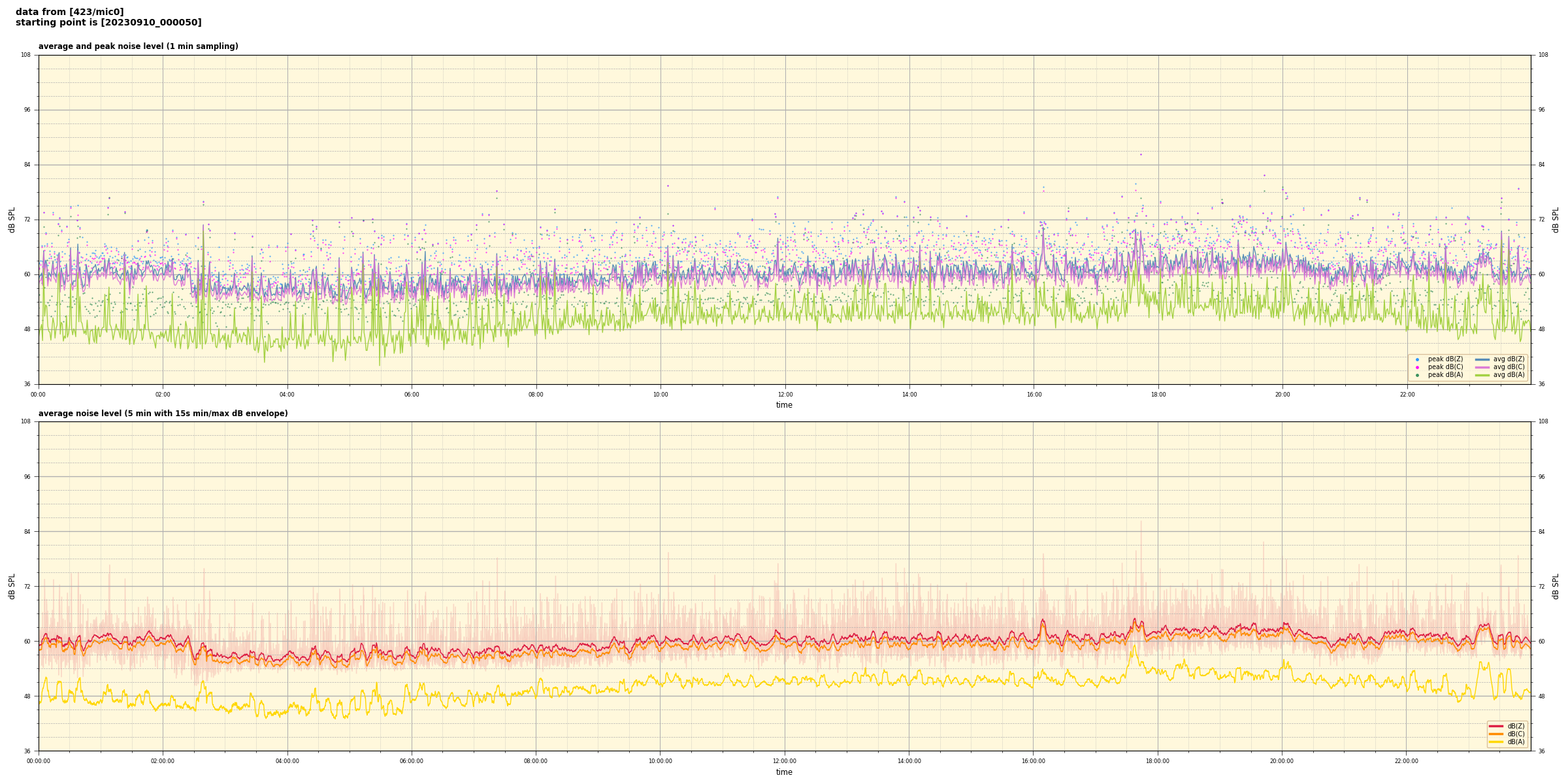This screenshot has height=784, width=1568.
Task: Click the 06:00:00 tick on bottom chart x-axis
Action: pyautogui.click(x=411, y=761)
